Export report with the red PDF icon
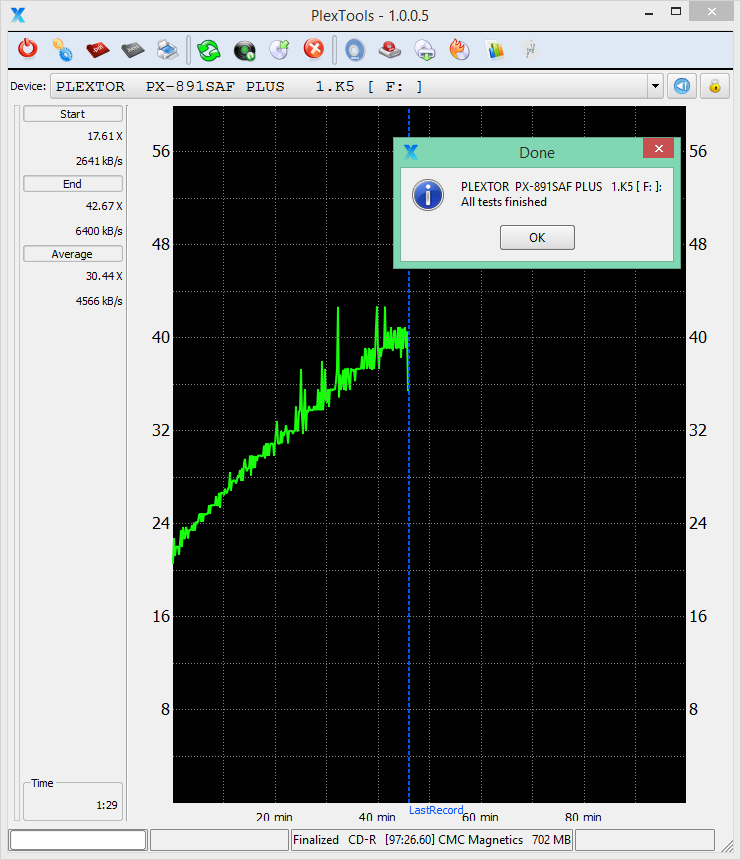This screenshot has width=741, height=860. [98, 50]
